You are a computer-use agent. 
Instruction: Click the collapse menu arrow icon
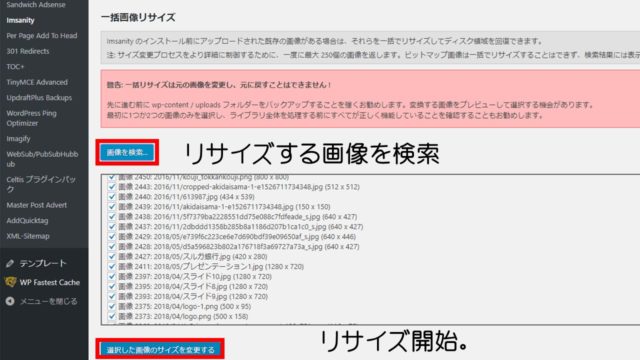pos(10,301)
